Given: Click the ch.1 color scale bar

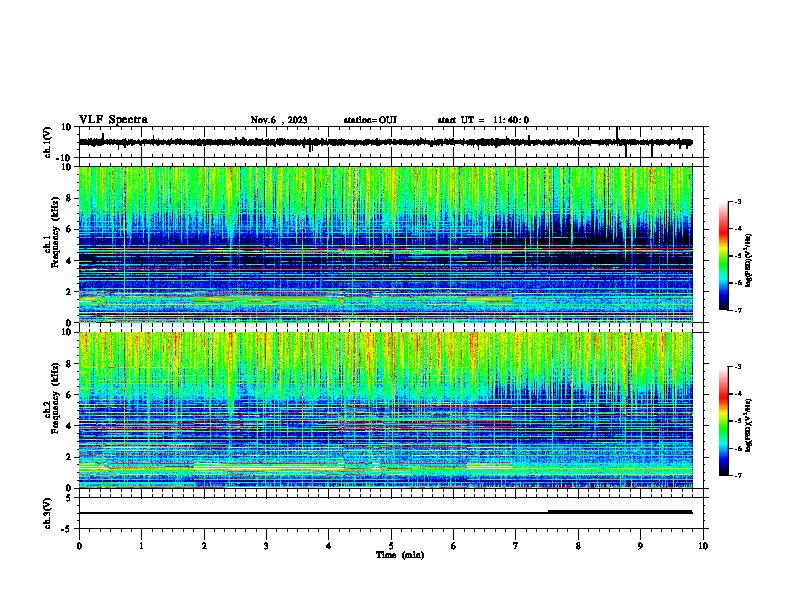Looking at the screenshot, I should (723, 256).
